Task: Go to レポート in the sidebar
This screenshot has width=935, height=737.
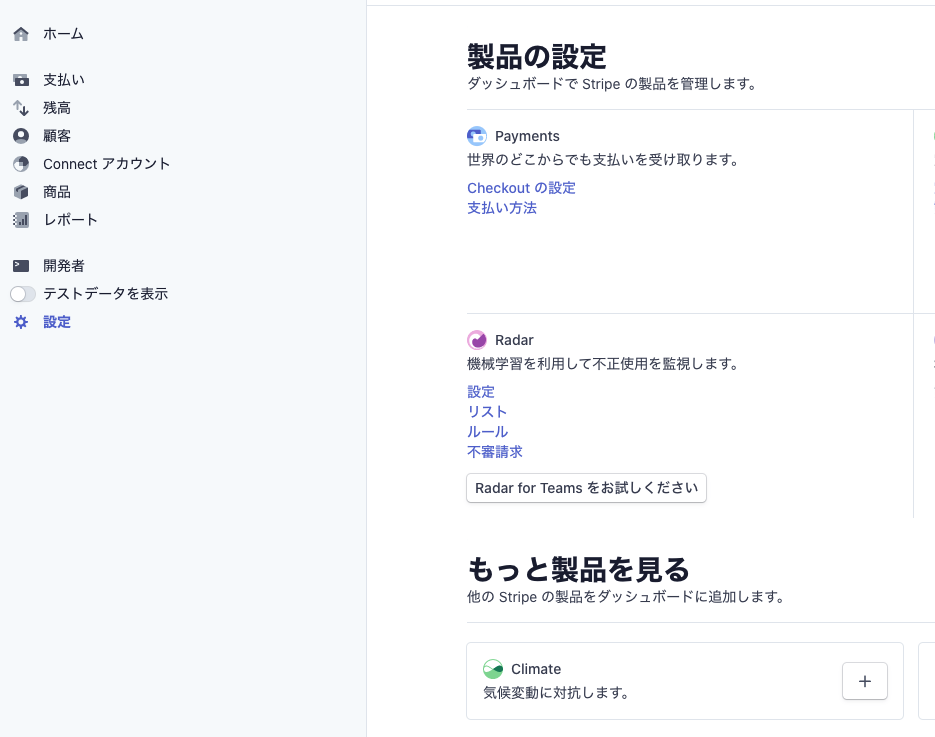Action: 70,220
